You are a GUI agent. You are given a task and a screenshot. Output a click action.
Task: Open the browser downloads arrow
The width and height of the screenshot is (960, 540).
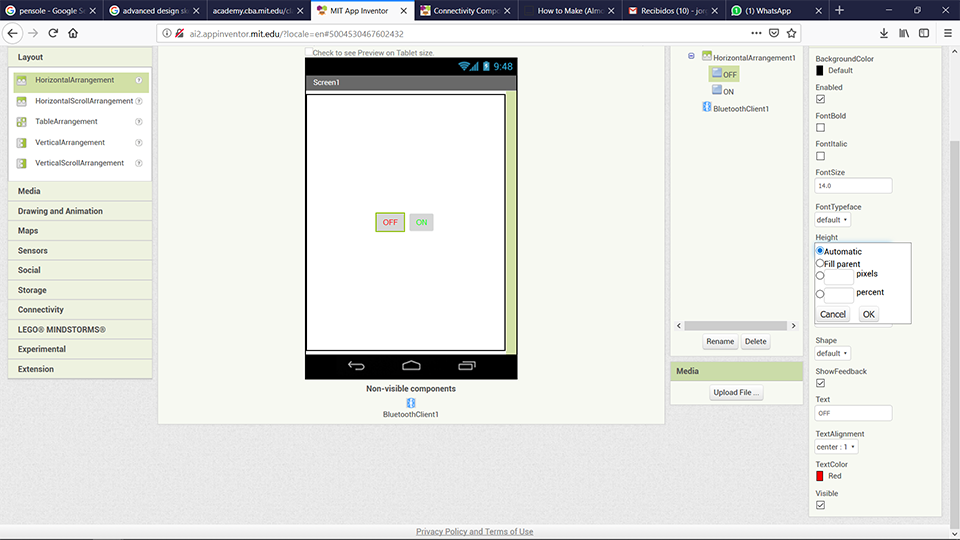(883, 33)
